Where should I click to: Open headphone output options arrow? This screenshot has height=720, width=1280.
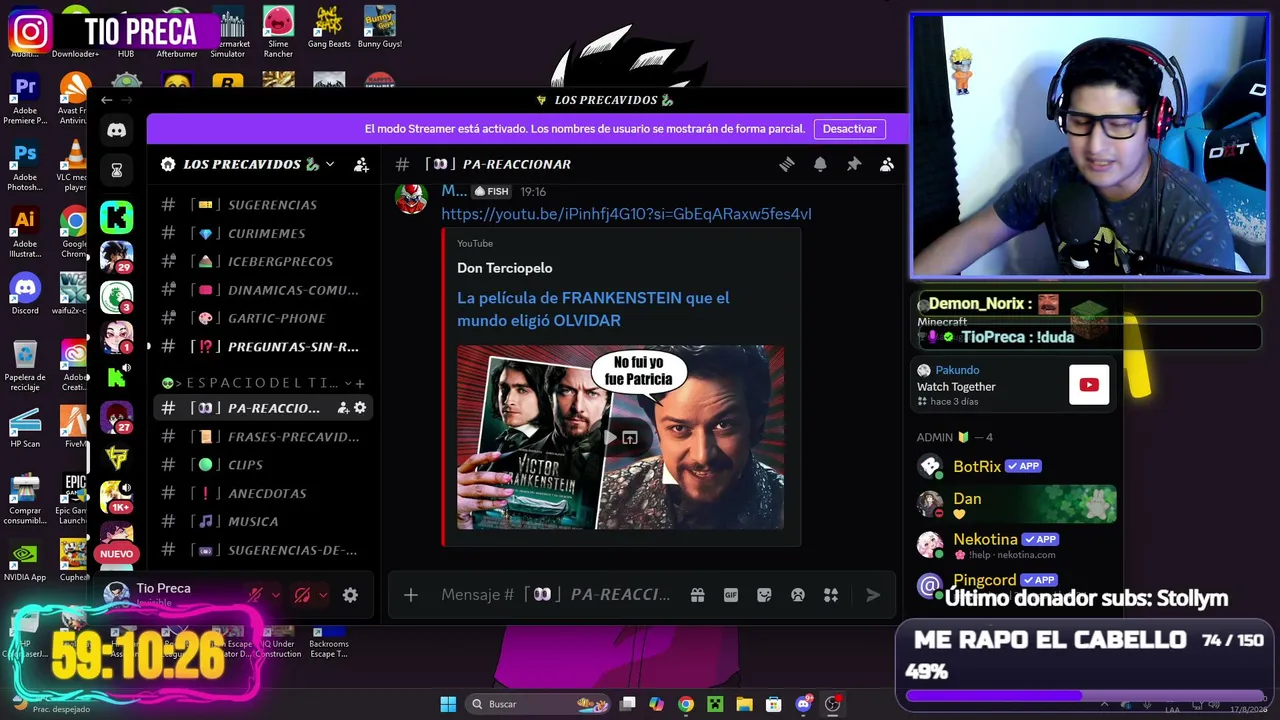[322, 595]
